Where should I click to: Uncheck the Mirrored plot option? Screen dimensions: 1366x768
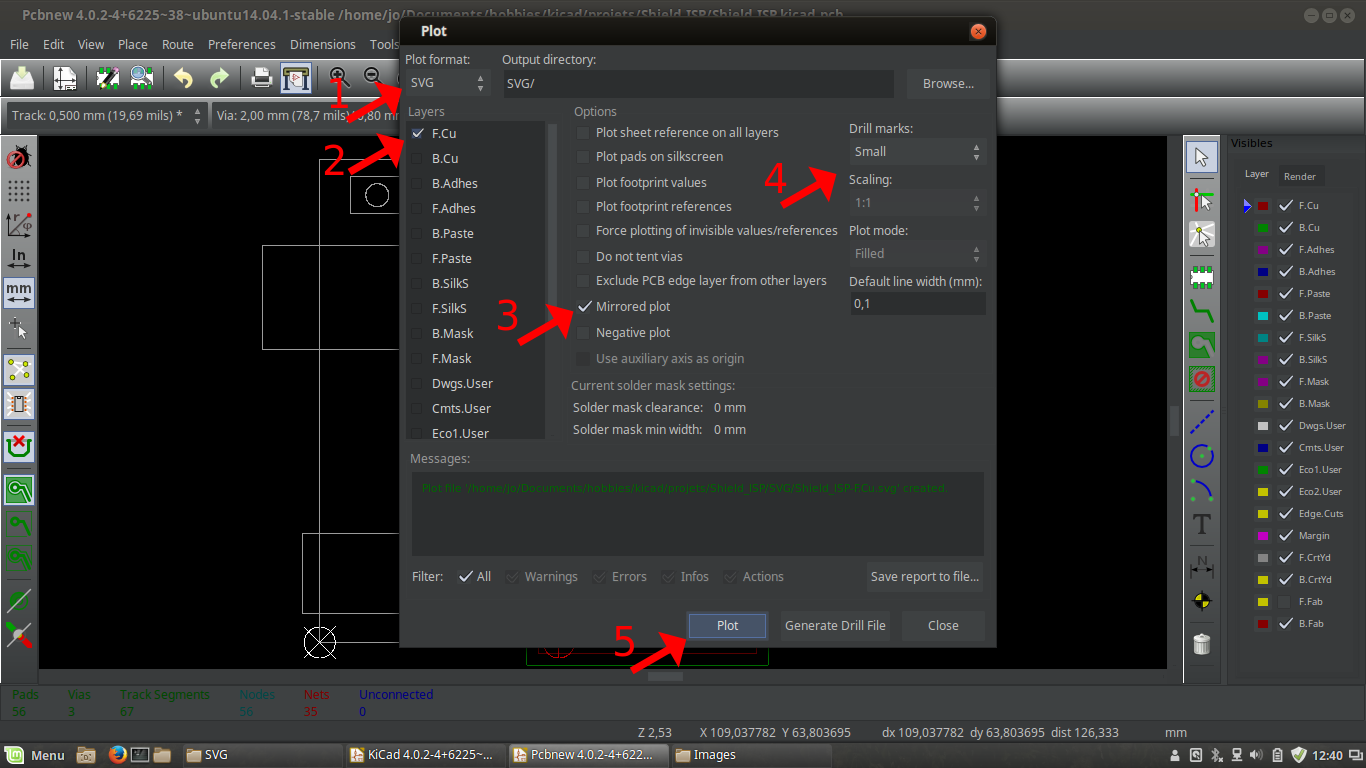point(585,307)
